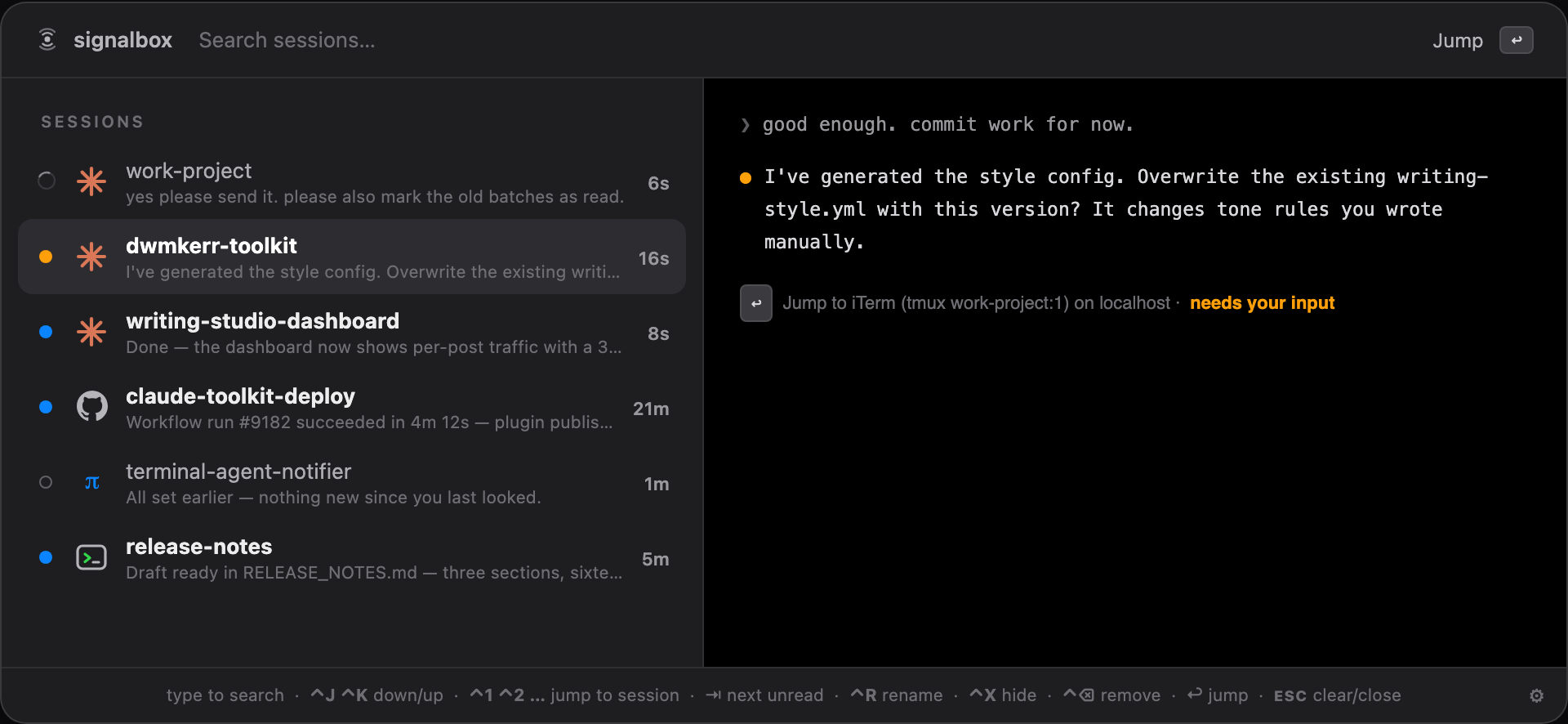This screenshot has width=1568, height=724.
Task: Click the 16s timestamp on dwmkerr-toolkit
Action: [653, 258]
